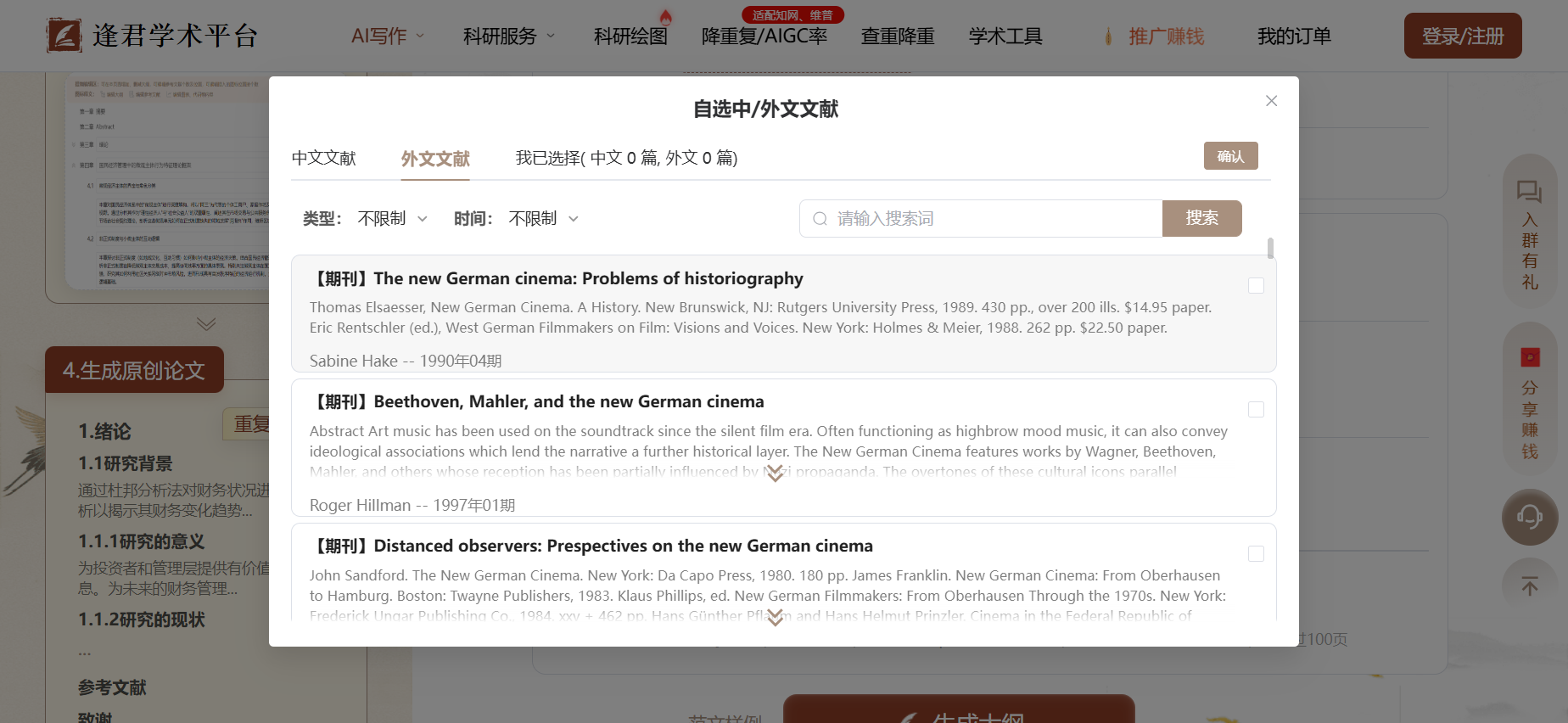Select the 外文文献 tab
Screen dimensions: 1568x723
click(x=435, y=159)
